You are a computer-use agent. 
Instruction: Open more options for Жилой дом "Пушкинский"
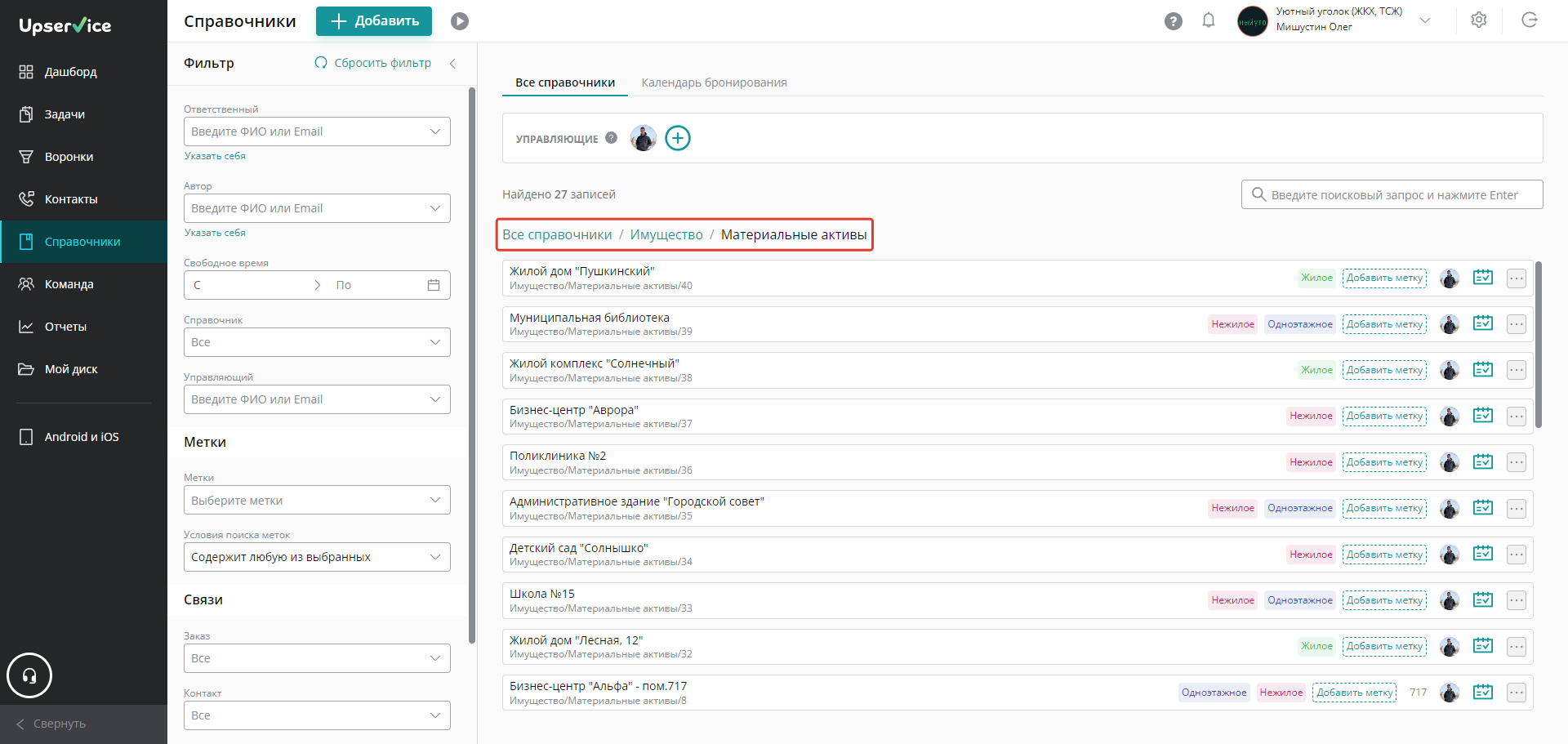tap(1517, 278)
